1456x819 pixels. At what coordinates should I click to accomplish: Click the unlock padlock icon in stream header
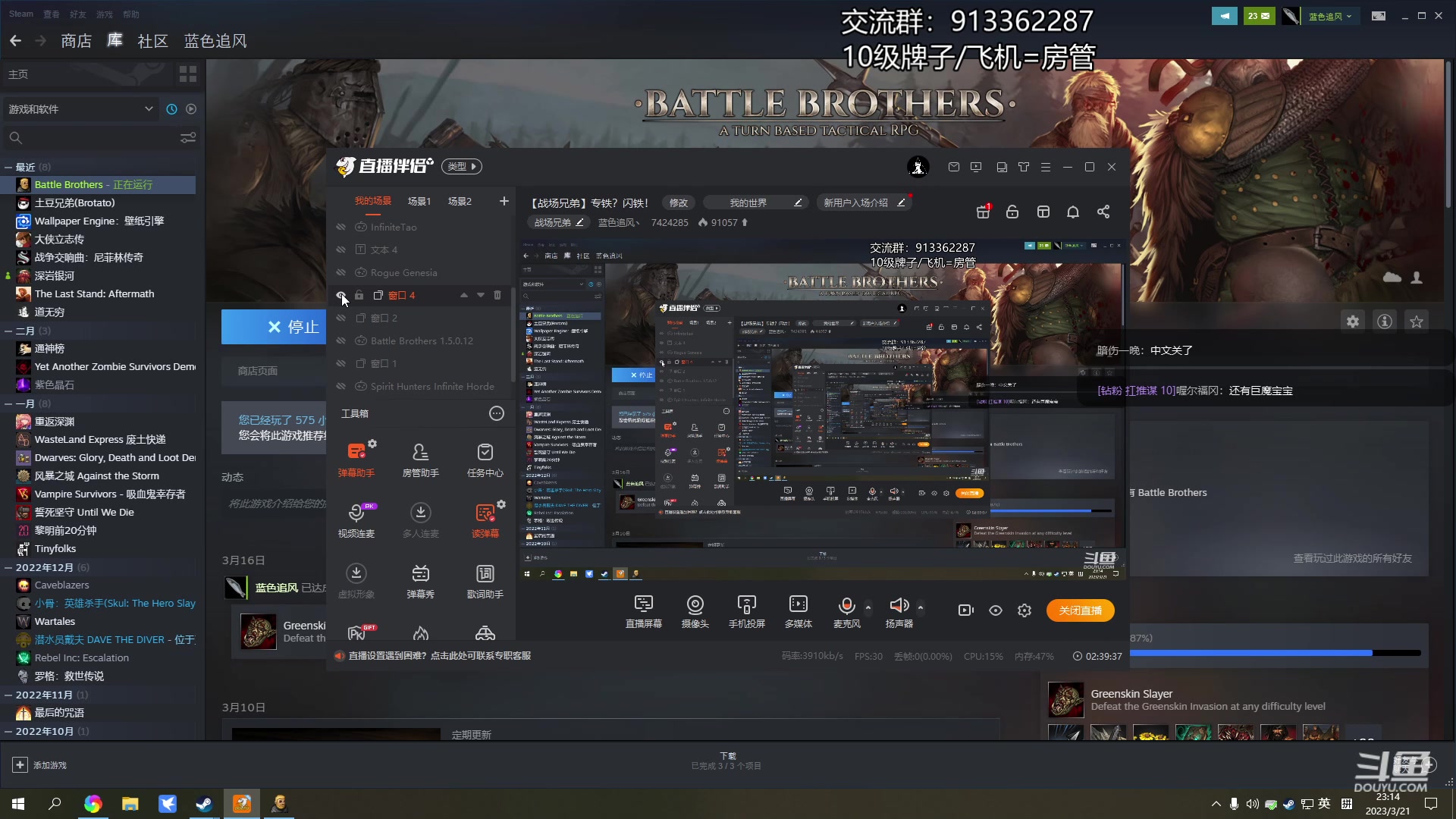tap(1012, 212)
